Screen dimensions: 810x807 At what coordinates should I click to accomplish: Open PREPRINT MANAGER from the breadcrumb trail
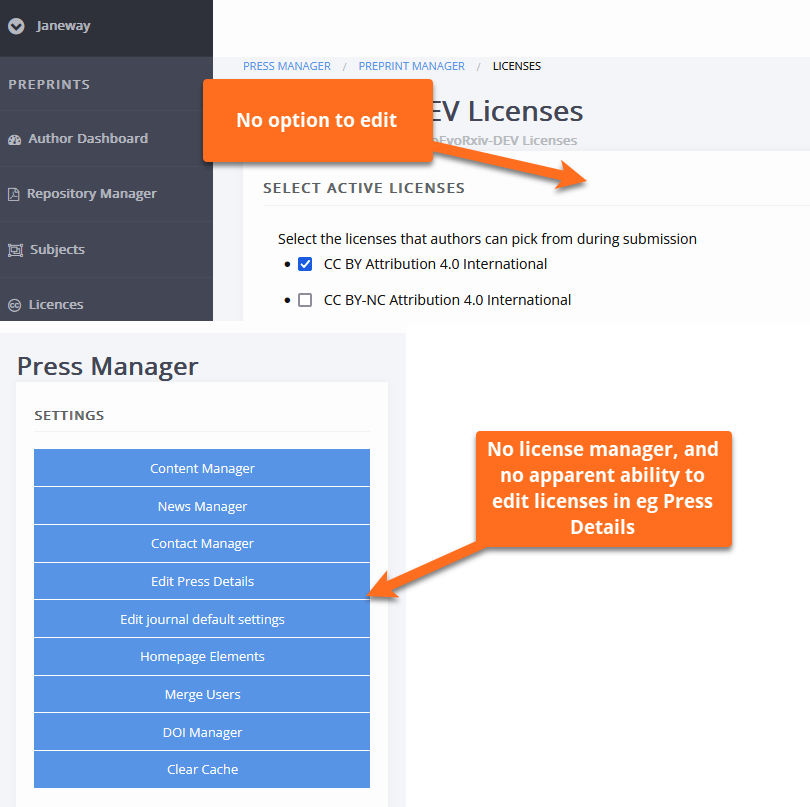[x=411, y=66]
